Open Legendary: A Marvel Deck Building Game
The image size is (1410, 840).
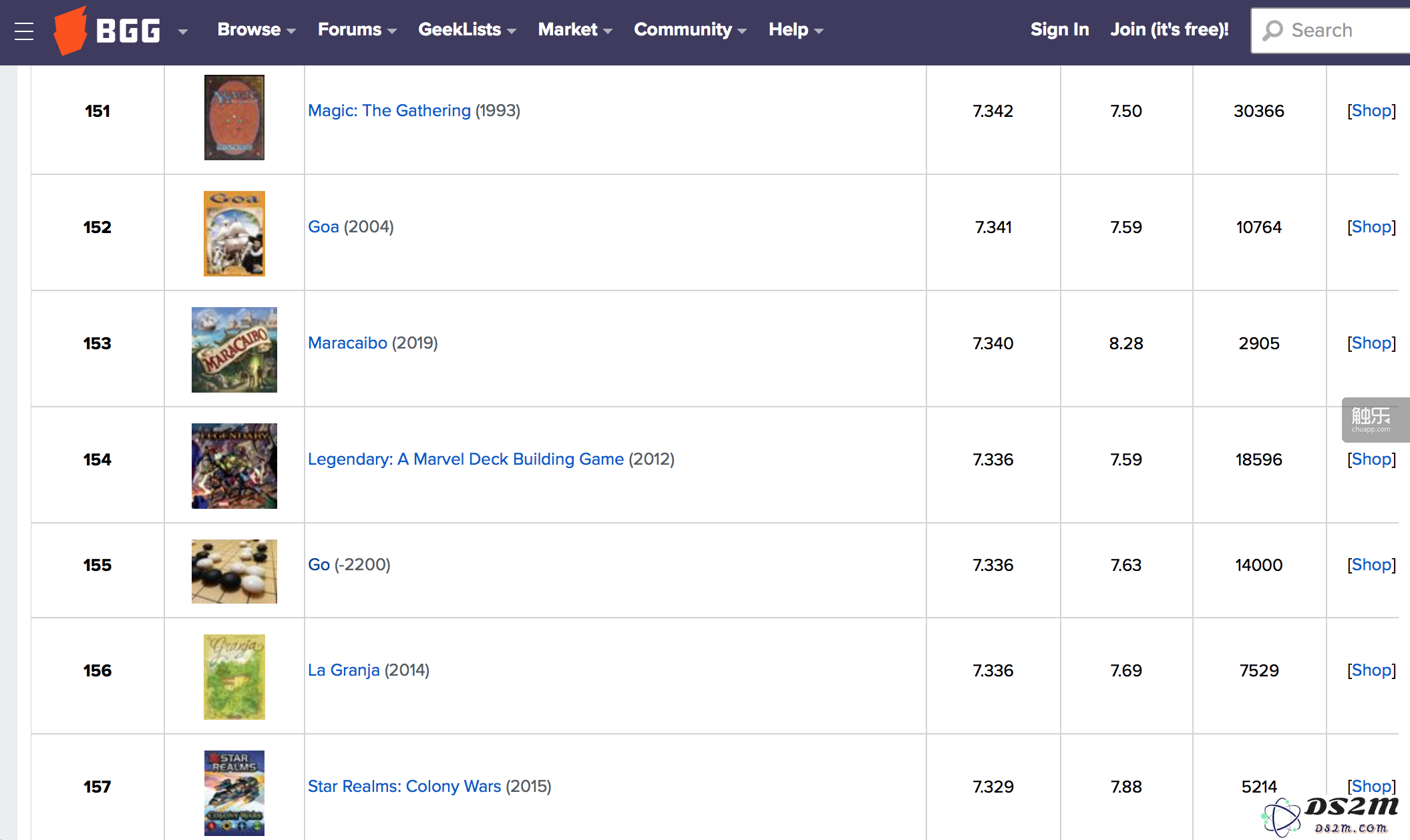(x=466, y=459)
